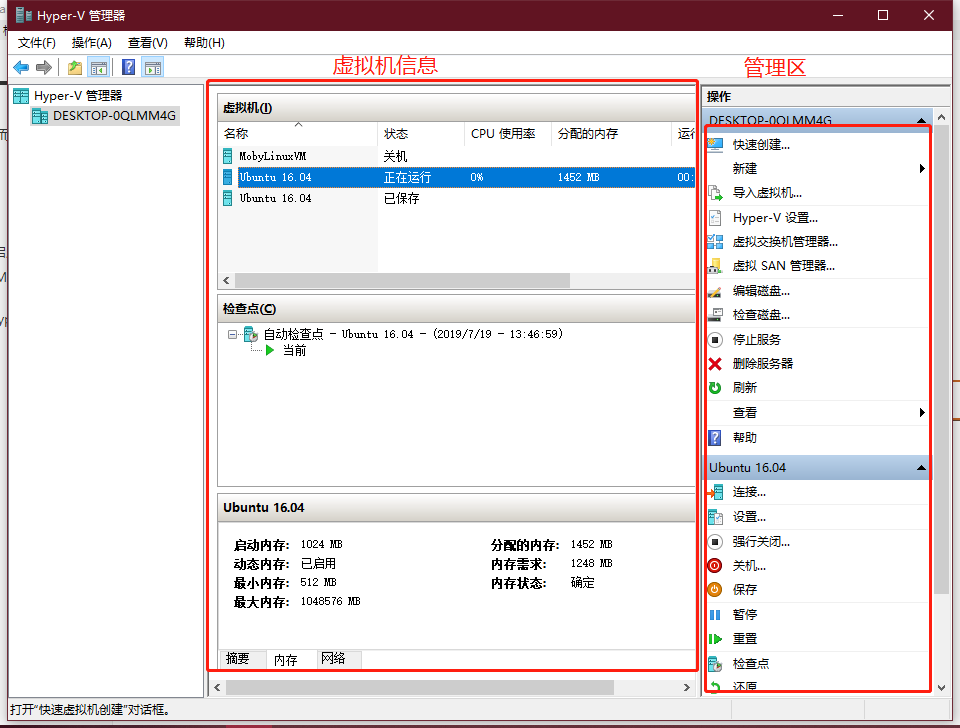The image size is (960, 728).
Task: Select Hyper-V 管理器 root tree node
Action: coord(67,96)
